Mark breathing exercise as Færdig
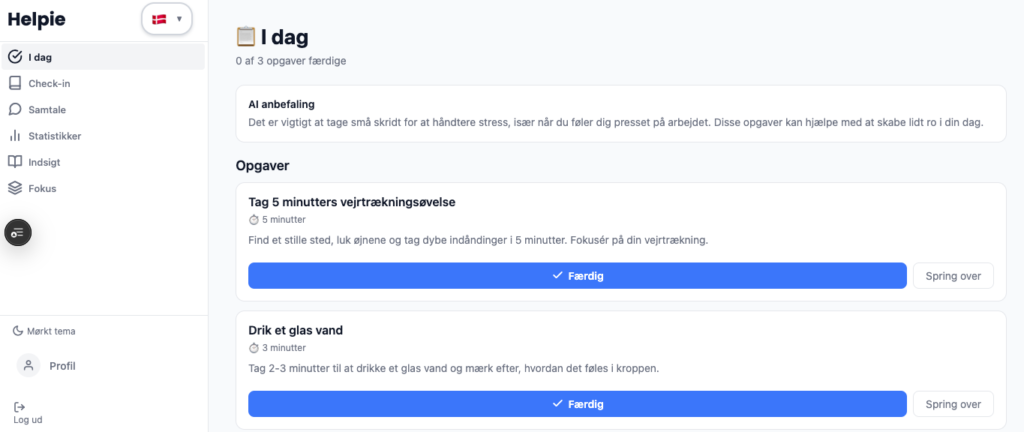1024x432 pixels. coord(577,275)
